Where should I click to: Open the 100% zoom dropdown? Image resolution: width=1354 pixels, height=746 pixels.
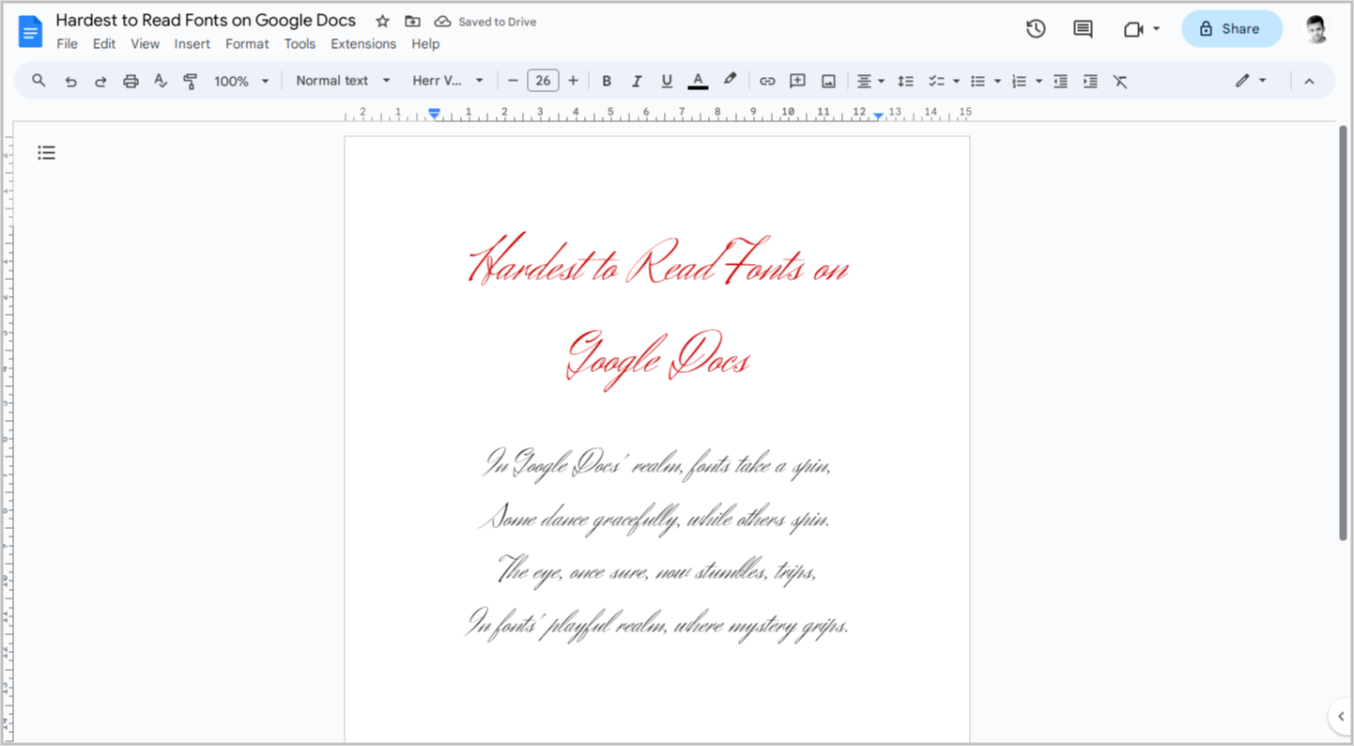(241, 81)
